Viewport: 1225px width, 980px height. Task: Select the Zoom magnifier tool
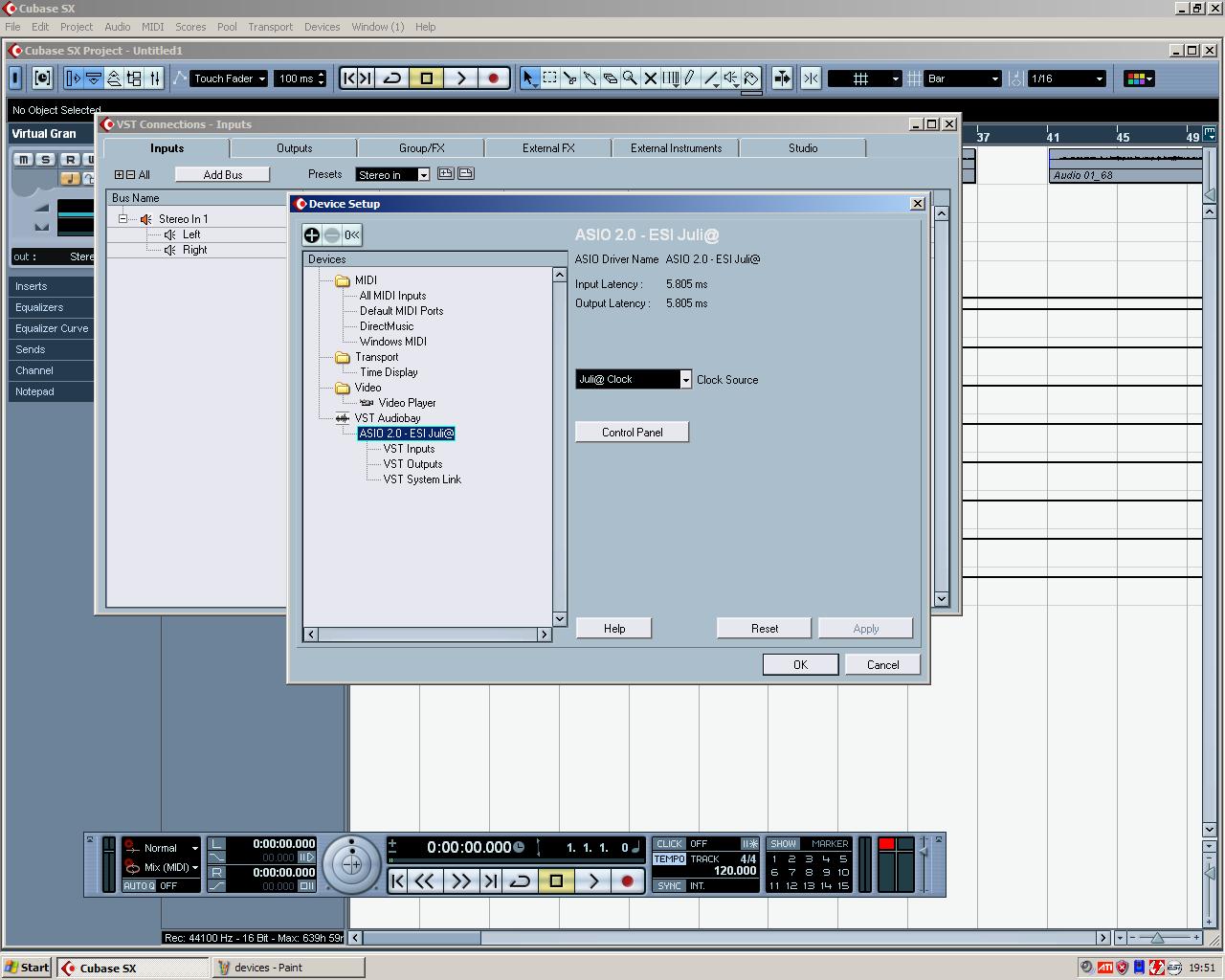click(x=631, y=78)
